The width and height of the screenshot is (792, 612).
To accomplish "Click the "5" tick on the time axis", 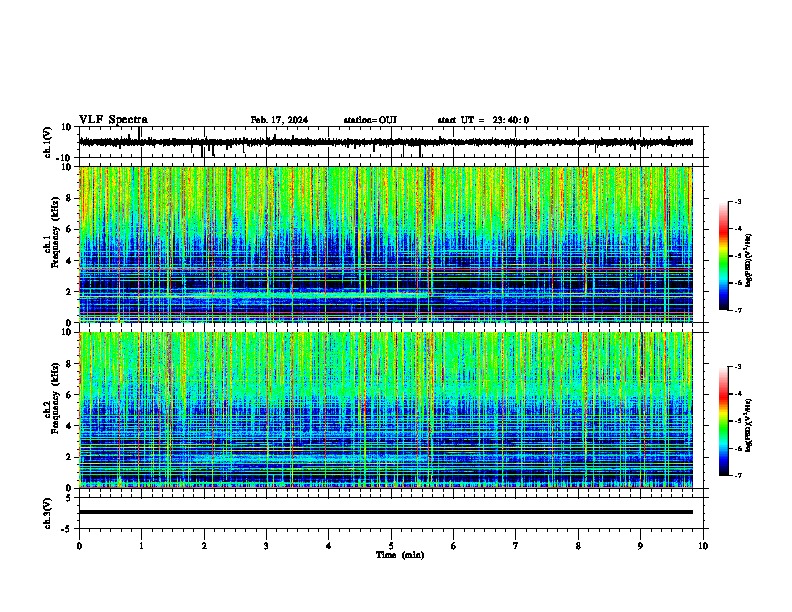I will click(x=391, y=546).
